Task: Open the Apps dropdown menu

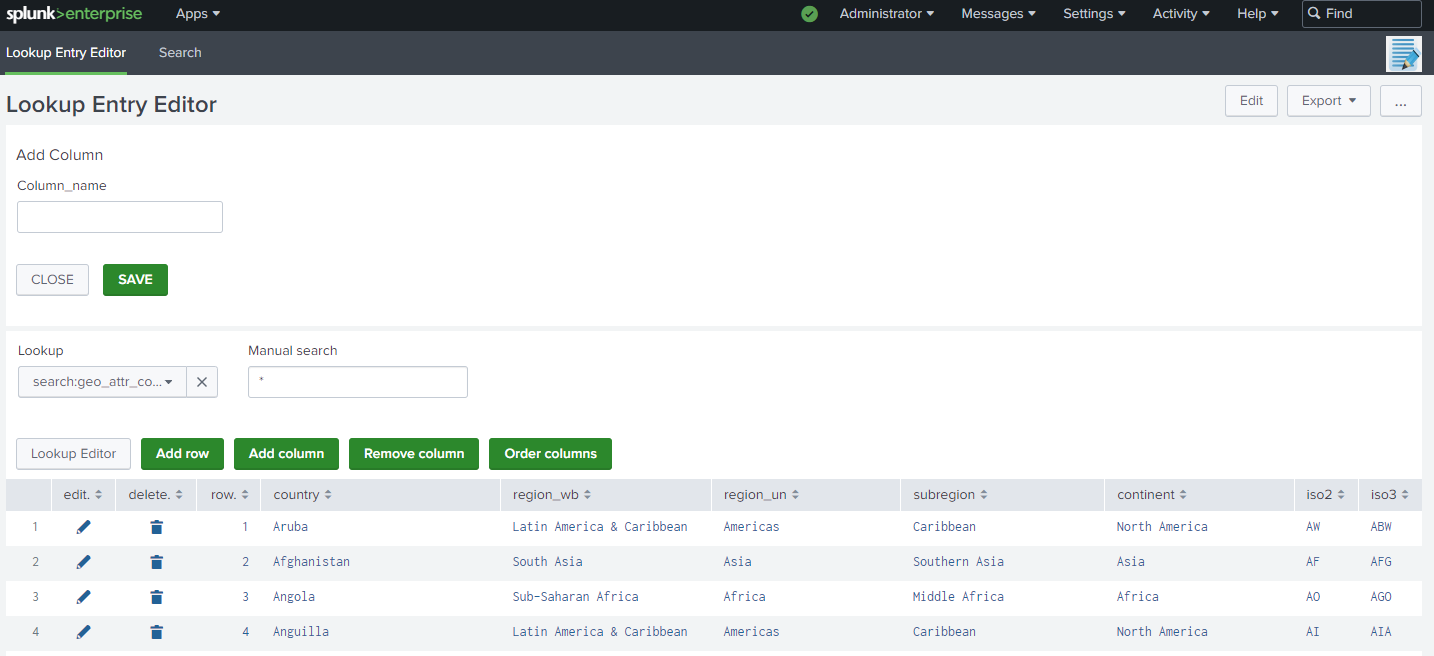Action: 198,14
